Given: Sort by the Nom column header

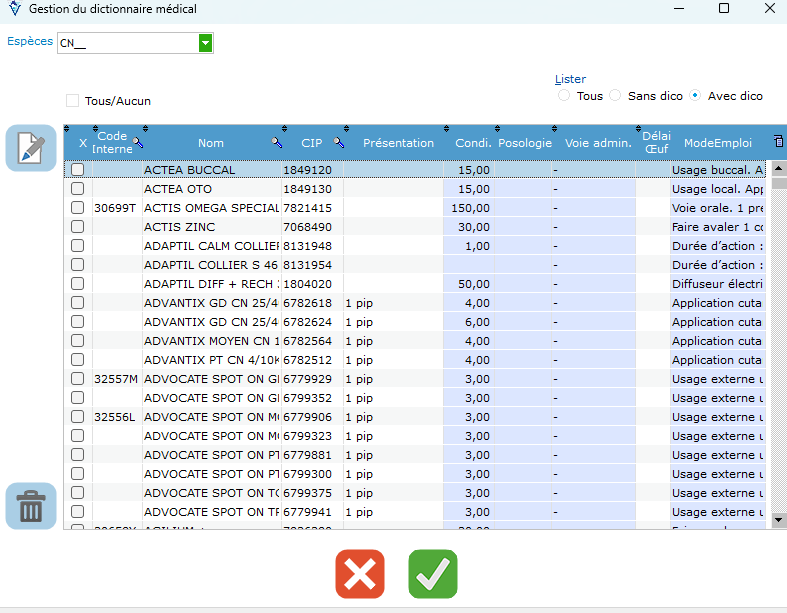Looking at the screenshot, I should coord(211,143).
